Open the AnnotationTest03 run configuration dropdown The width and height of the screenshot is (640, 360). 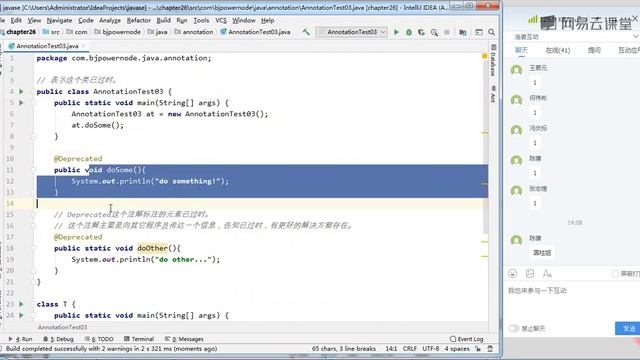tap(352, 32)
